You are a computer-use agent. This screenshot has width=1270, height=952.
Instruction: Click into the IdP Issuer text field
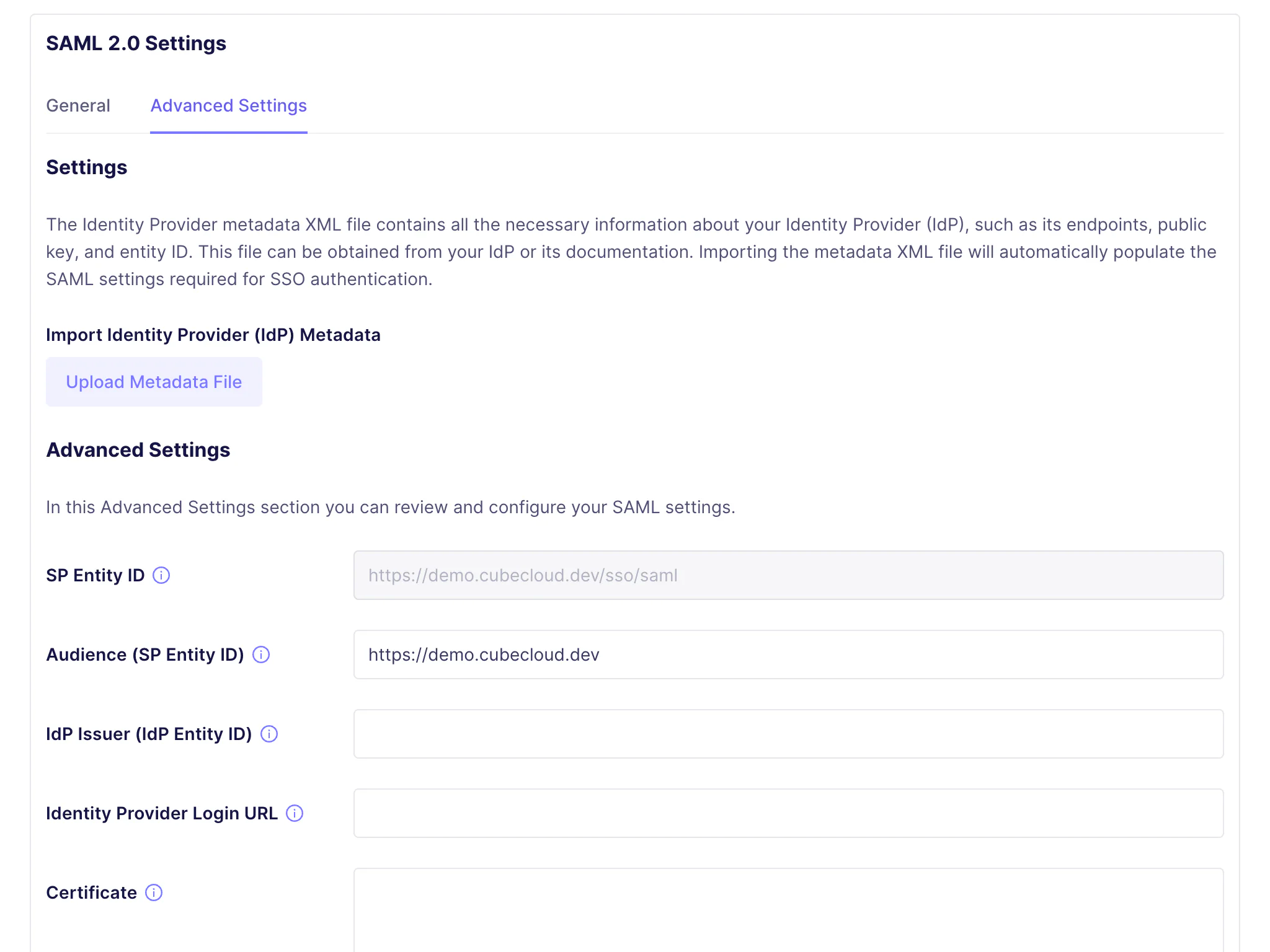coord(788,734)
